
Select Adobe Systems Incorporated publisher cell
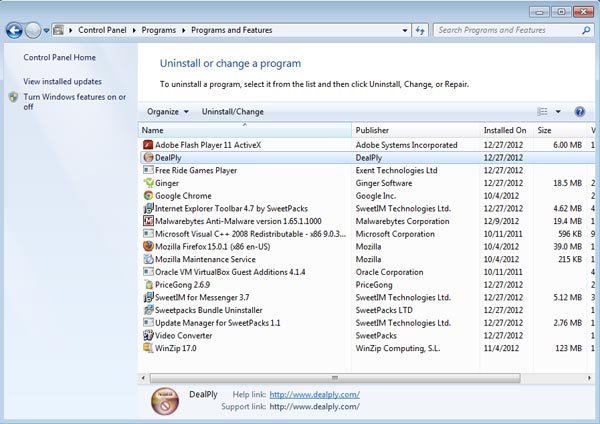coord(406,145)
